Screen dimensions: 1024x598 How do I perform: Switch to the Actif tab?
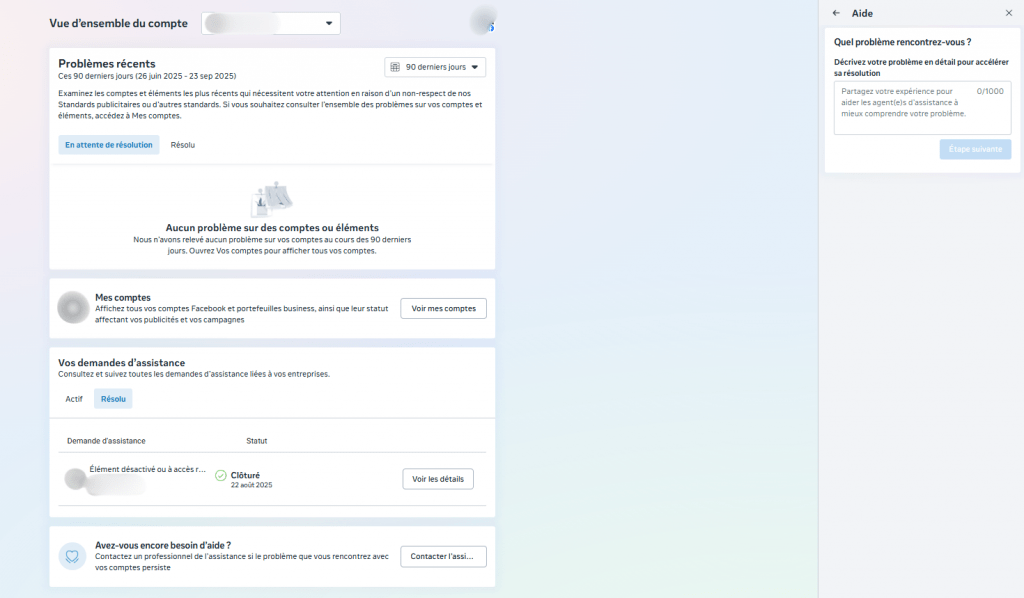[x=74, y=398]
